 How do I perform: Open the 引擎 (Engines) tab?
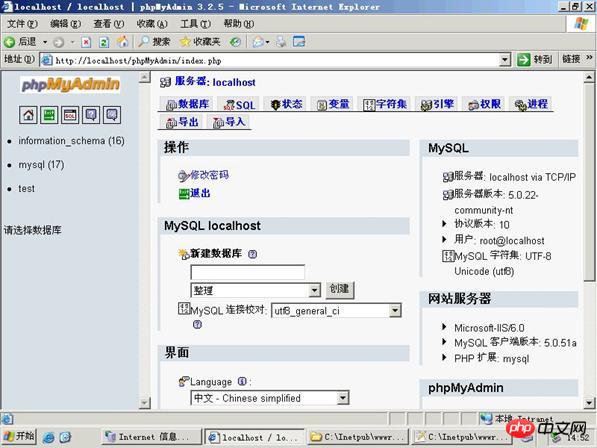pos(437,104)
